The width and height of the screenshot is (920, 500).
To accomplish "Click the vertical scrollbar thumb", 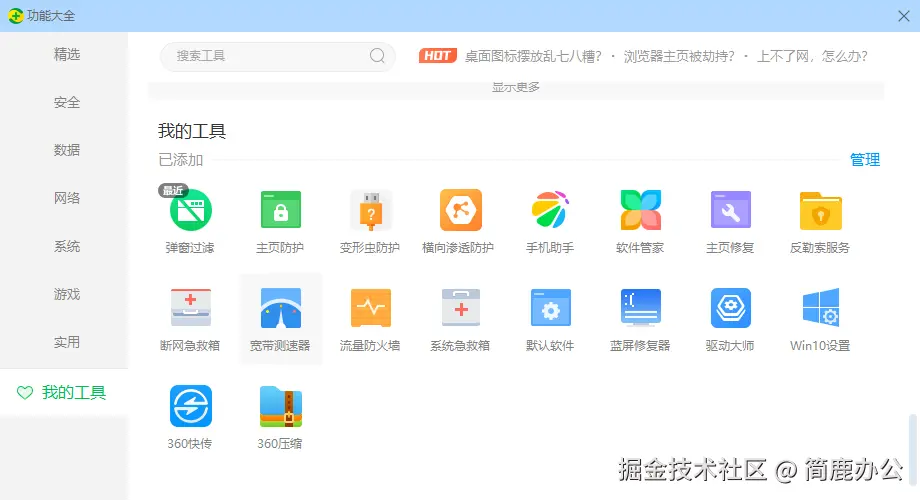I will tap(913, 449).
